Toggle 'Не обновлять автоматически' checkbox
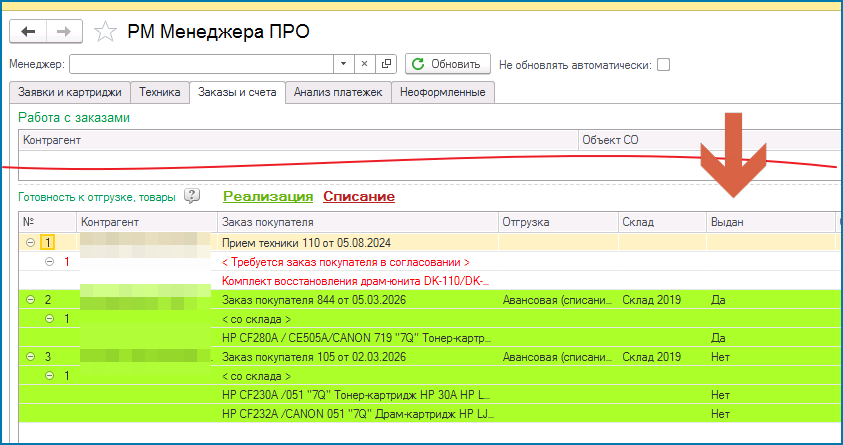The height and width of the screenshot is (445, 843). click(664, 65)
